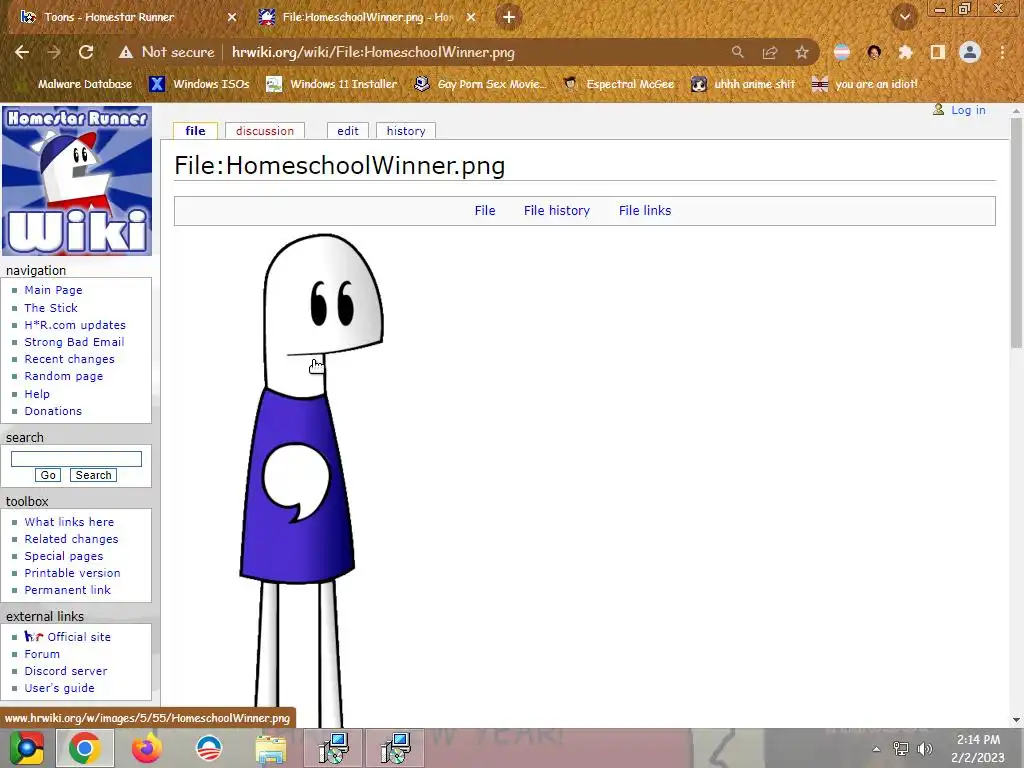Open the Donations link
Image resolution: width=1024 pixels, height=768 pixels.
point(53,411)
